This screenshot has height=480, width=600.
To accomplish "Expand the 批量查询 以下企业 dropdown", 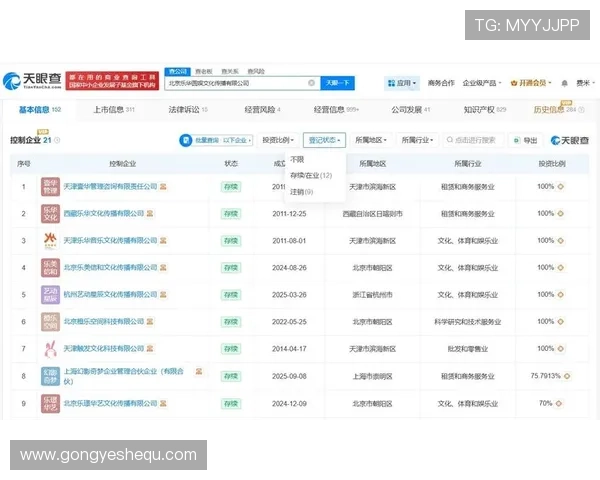I will [x=216, y=140].
